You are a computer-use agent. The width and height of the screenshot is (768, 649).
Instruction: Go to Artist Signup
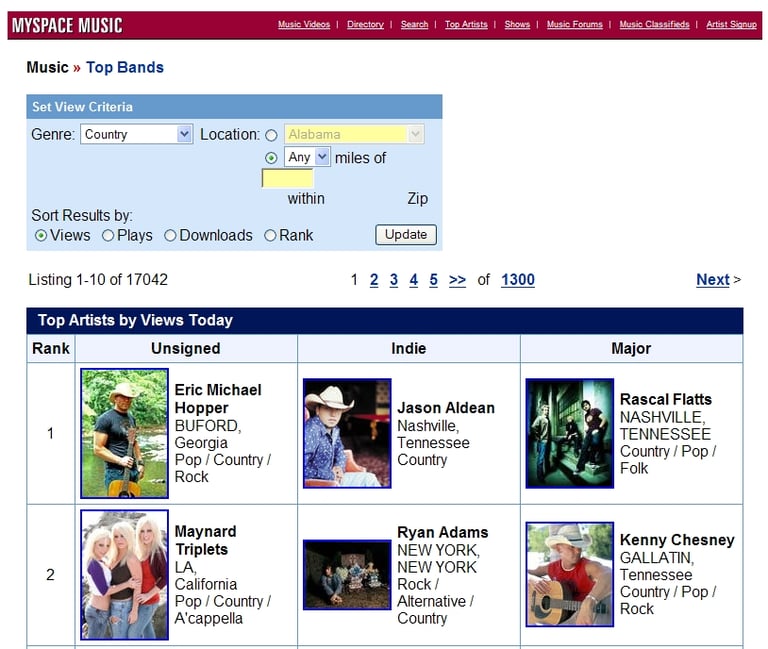click(731, 24)
